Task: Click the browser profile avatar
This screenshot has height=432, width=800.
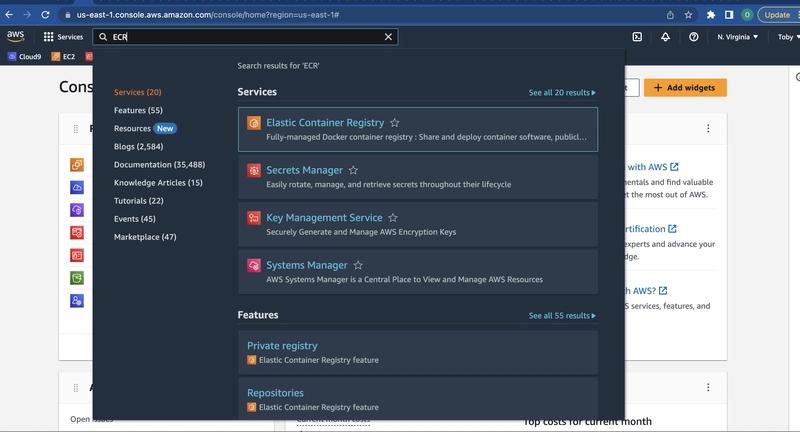Action: (747, 15)
